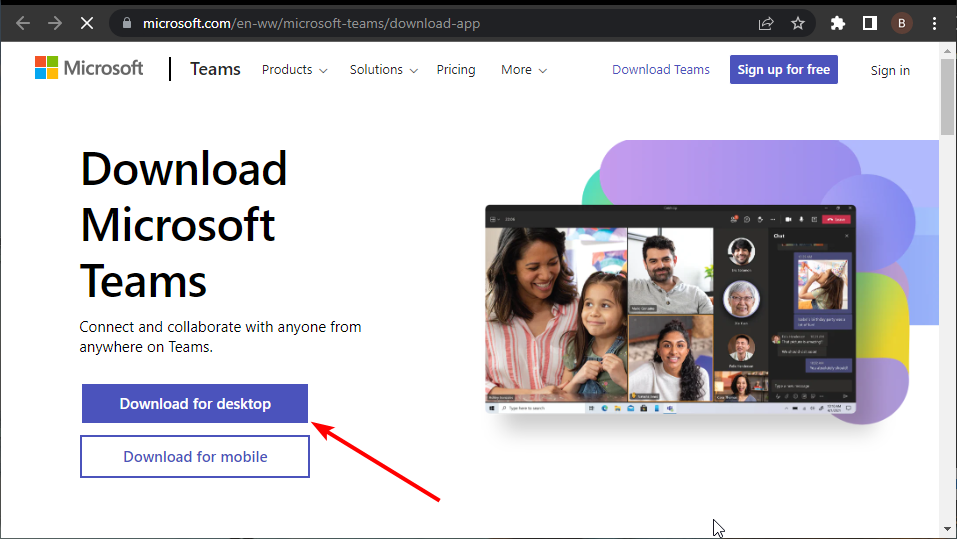Image resolution: width=957 pixels, height=539 pixels.
Task: Click the share page icon in address bar
Action: point(766,23)
